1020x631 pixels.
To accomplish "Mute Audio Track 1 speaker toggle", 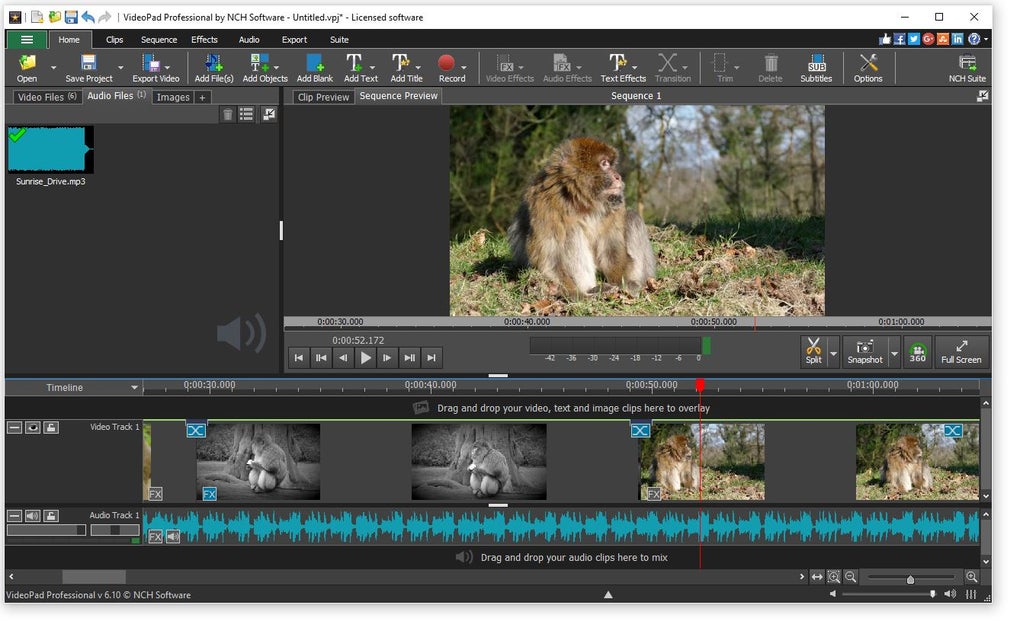I will point(33,516).
